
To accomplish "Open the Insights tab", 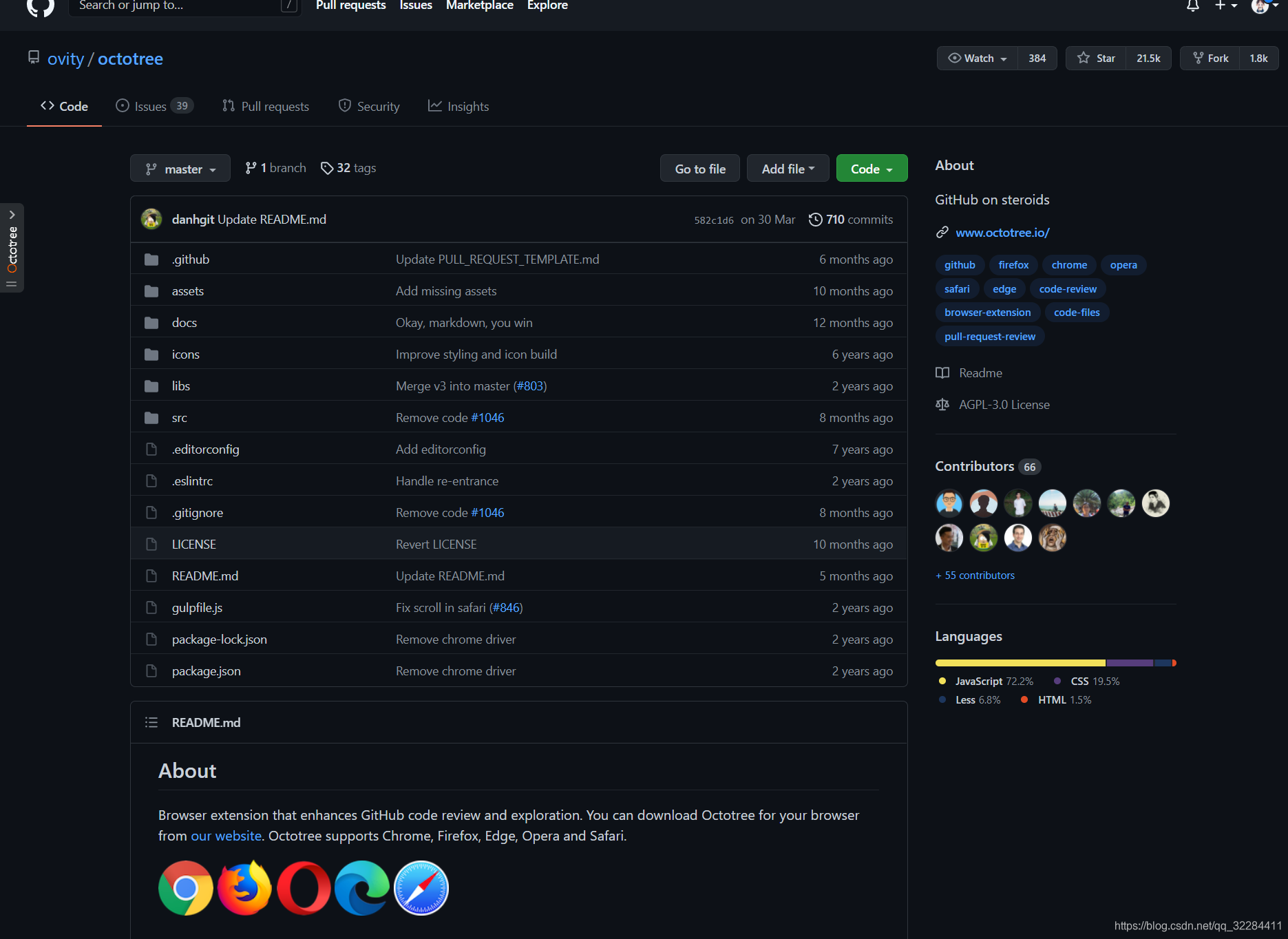I will click(458, 106).
